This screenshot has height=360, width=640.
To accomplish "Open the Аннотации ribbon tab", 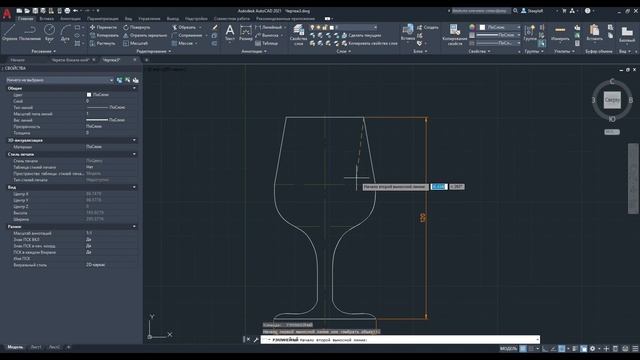I will click(x=70, y=19).
